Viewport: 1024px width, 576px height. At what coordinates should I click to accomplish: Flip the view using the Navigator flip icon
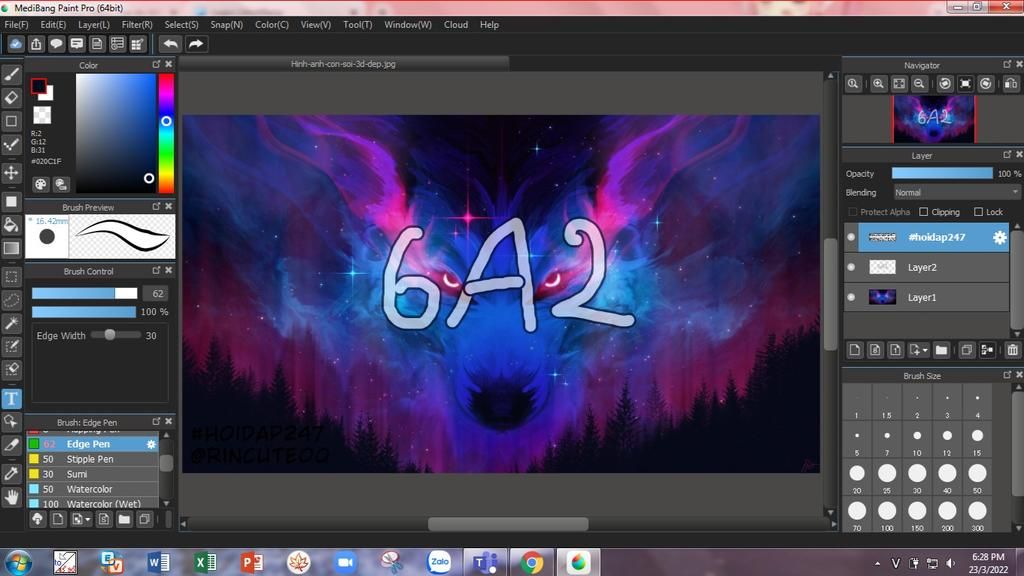(1011, 84)
